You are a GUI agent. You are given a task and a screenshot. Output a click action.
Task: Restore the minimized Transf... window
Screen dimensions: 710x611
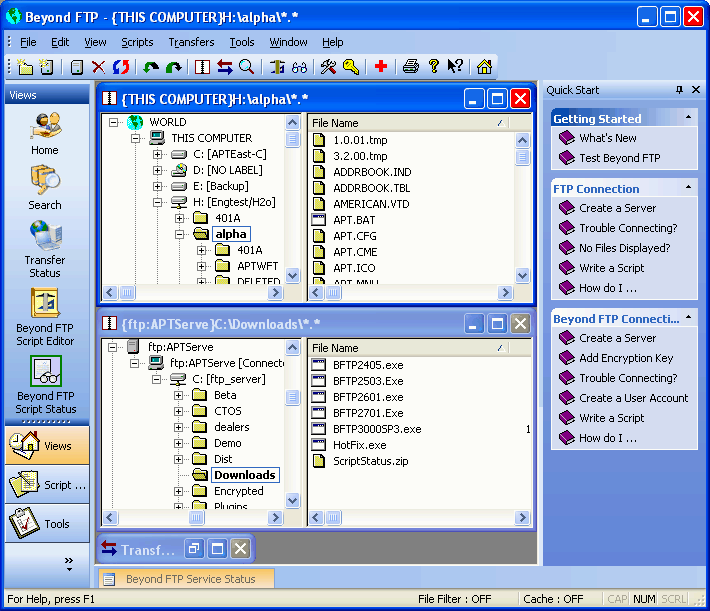[194, 549]
